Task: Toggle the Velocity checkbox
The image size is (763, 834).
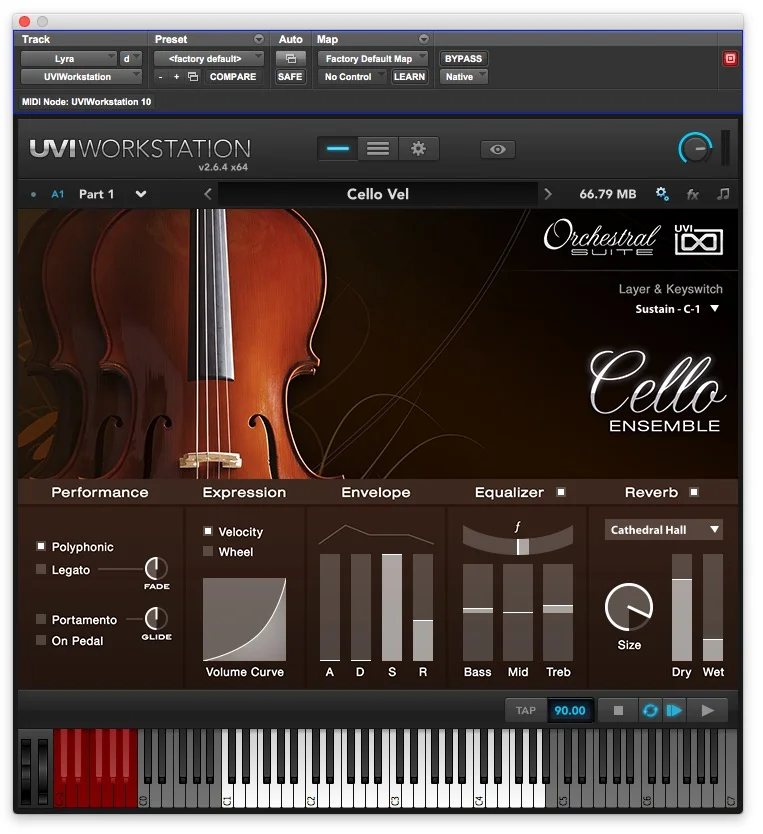Action: (208, 531)
